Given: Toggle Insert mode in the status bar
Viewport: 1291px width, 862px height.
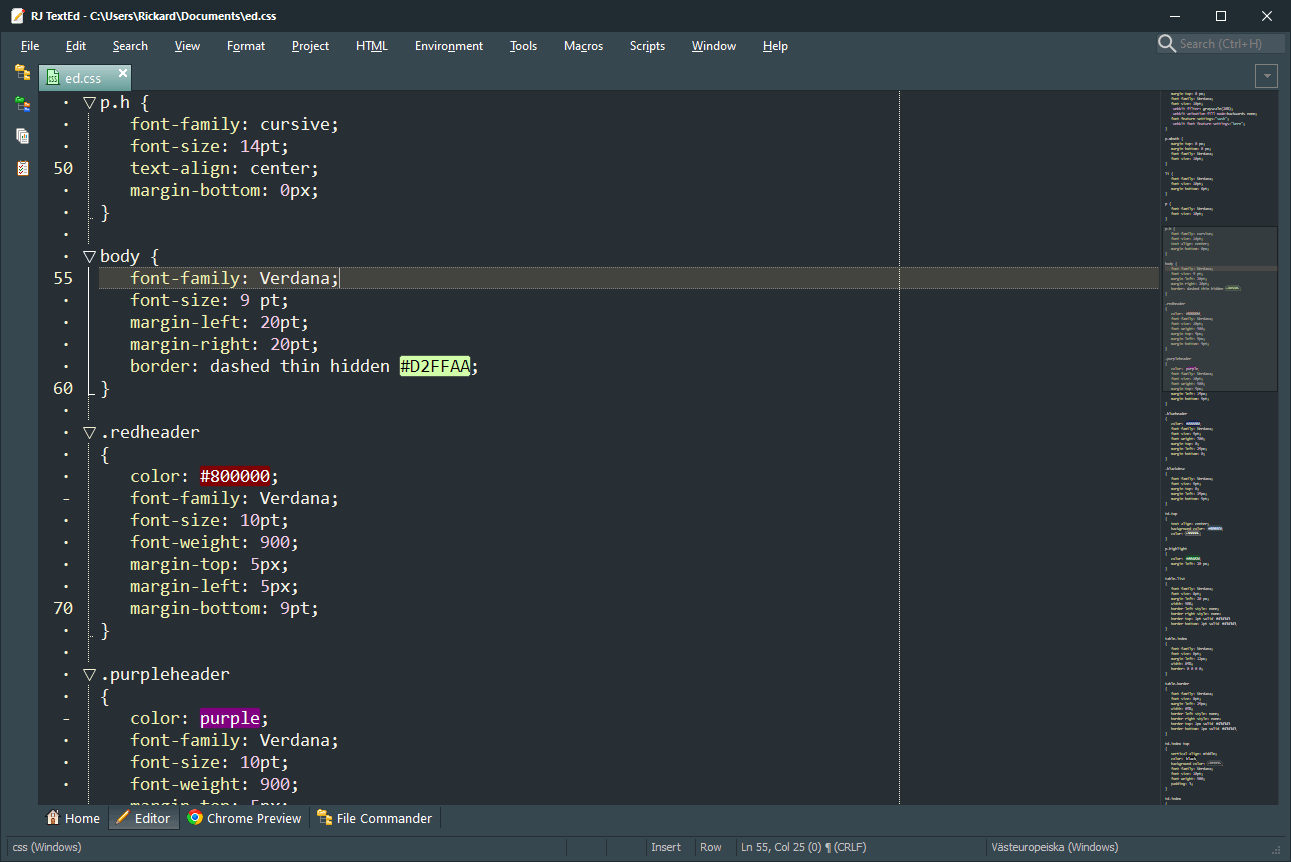Looking at the screenshot, I should coord(666,847).
